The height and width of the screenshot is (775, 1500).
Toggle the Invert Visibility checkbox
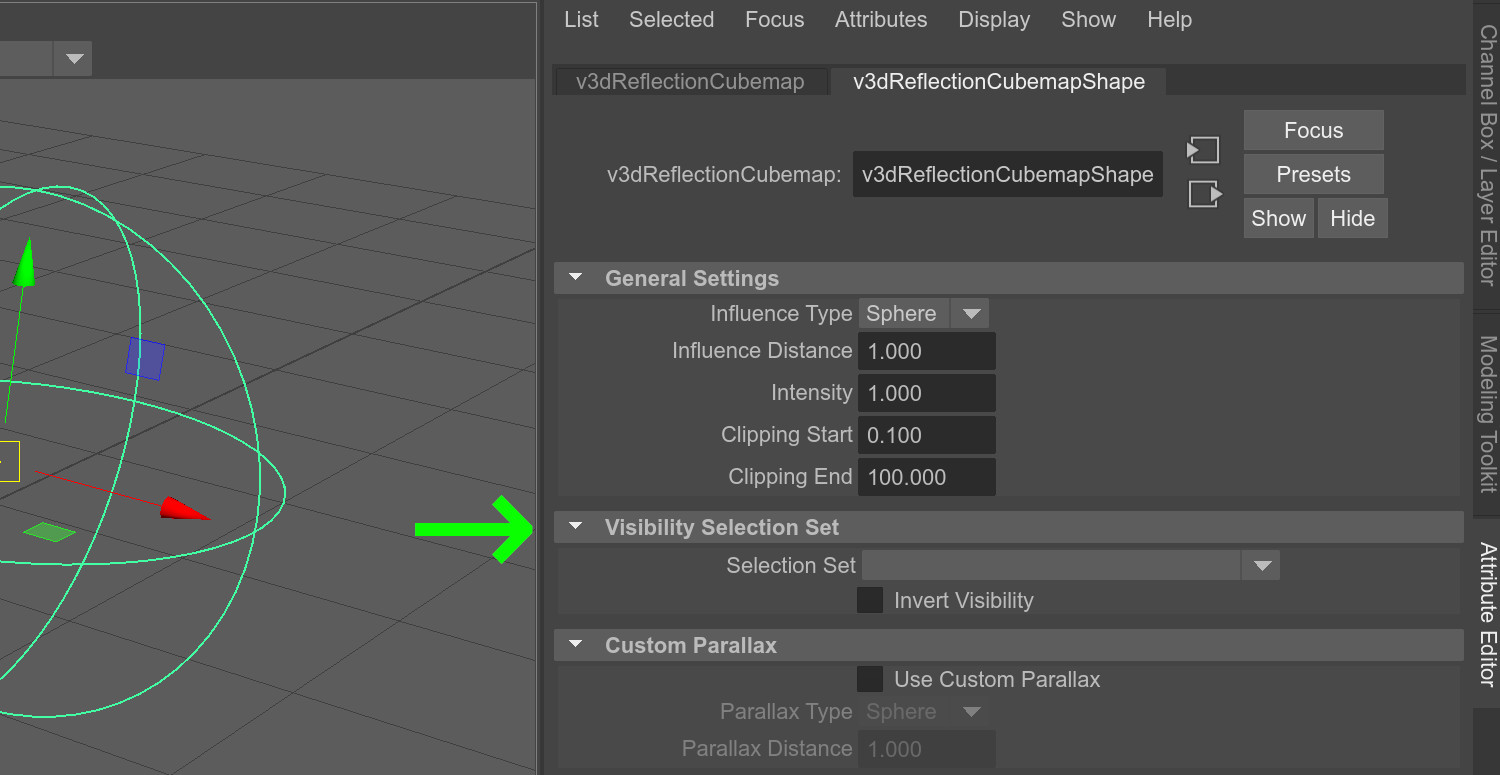870,600
